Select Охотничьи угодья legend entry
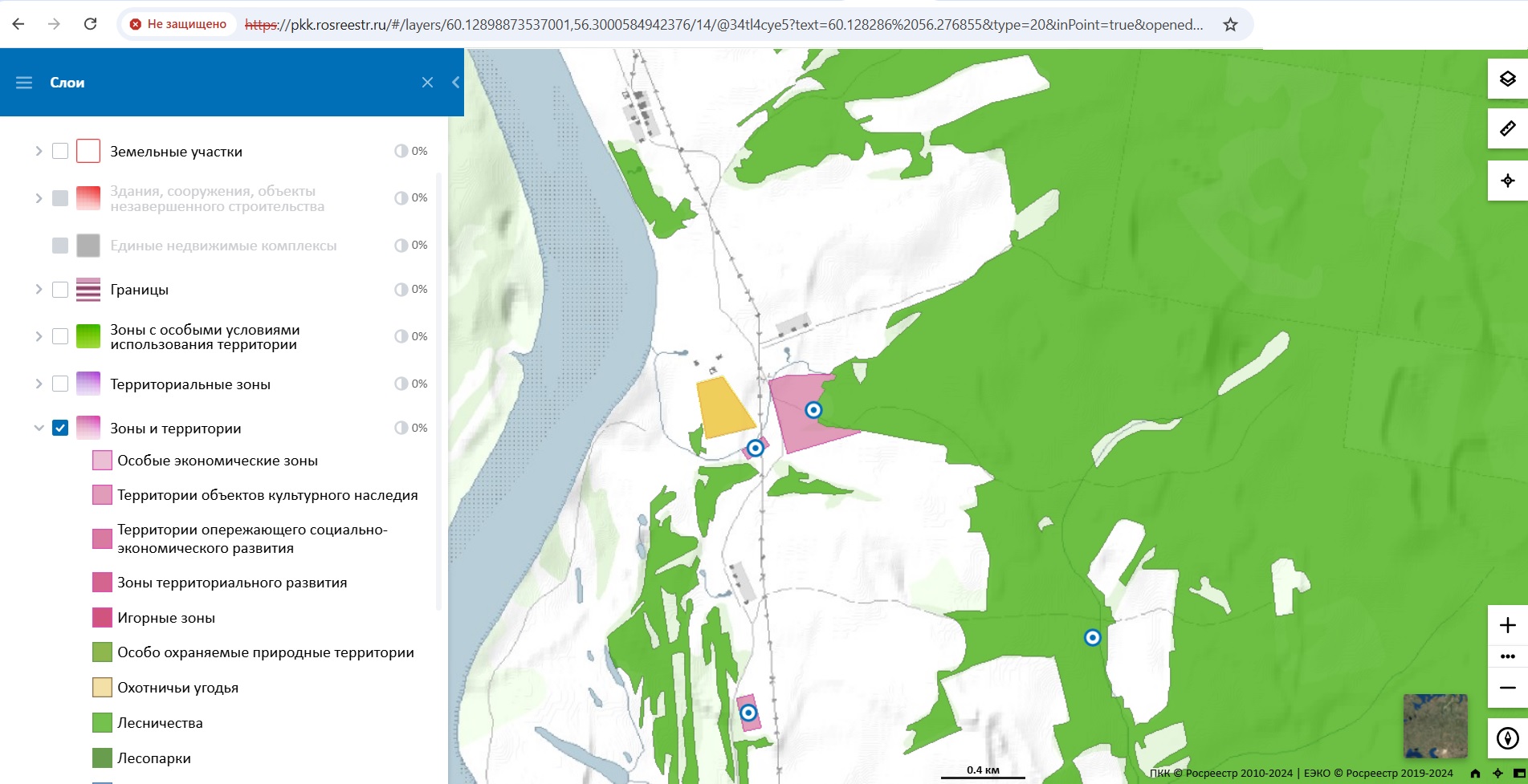The image size is (1528, 784). (177, 688)
